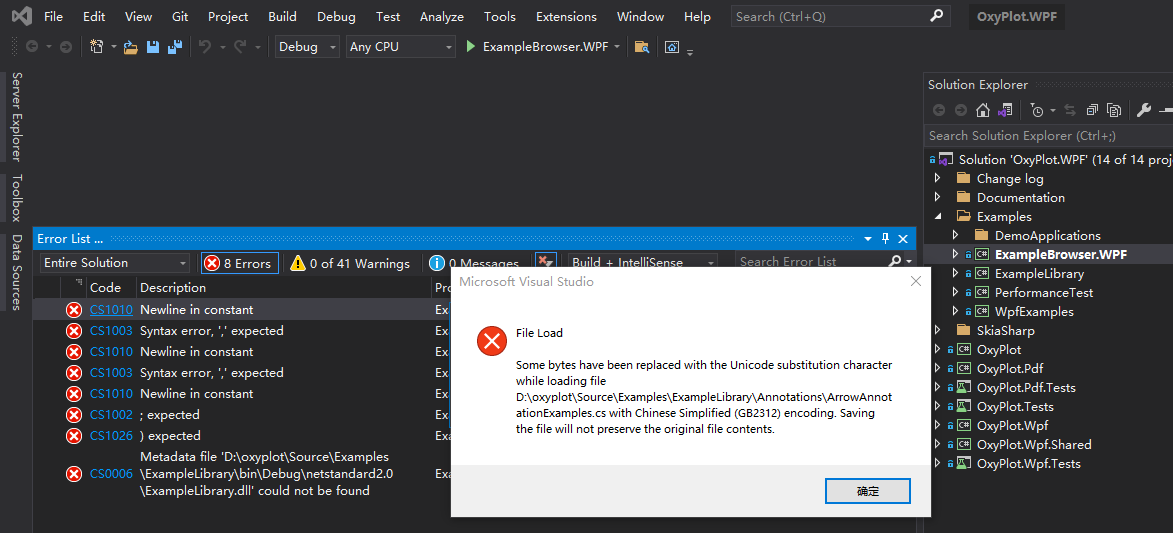Open the Analyze menu

[x=441, y=16]
